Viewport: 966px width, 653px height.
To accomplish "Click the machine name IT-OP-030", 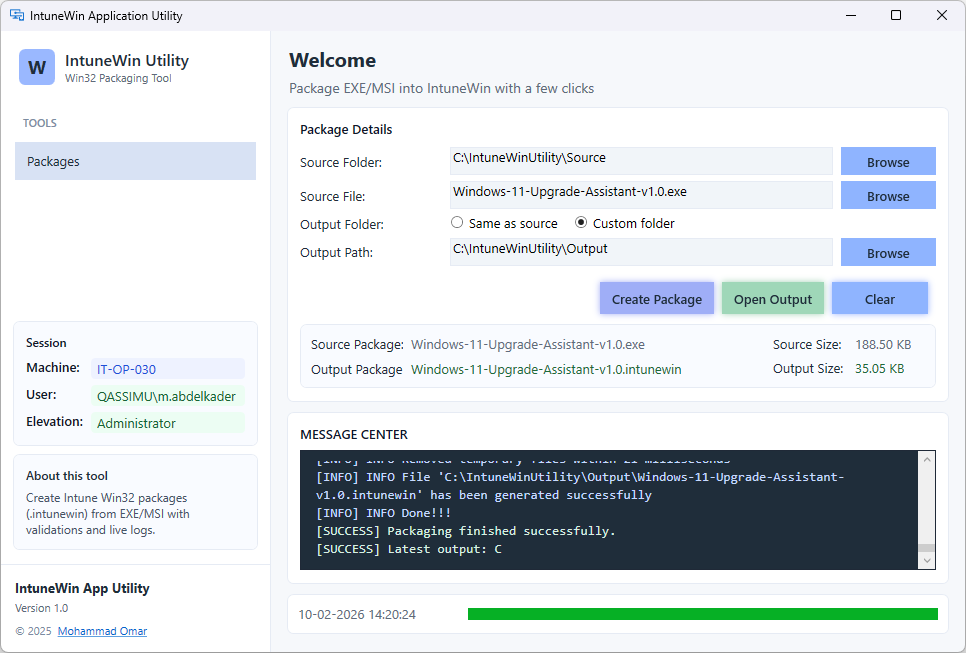I will [126, 369].
